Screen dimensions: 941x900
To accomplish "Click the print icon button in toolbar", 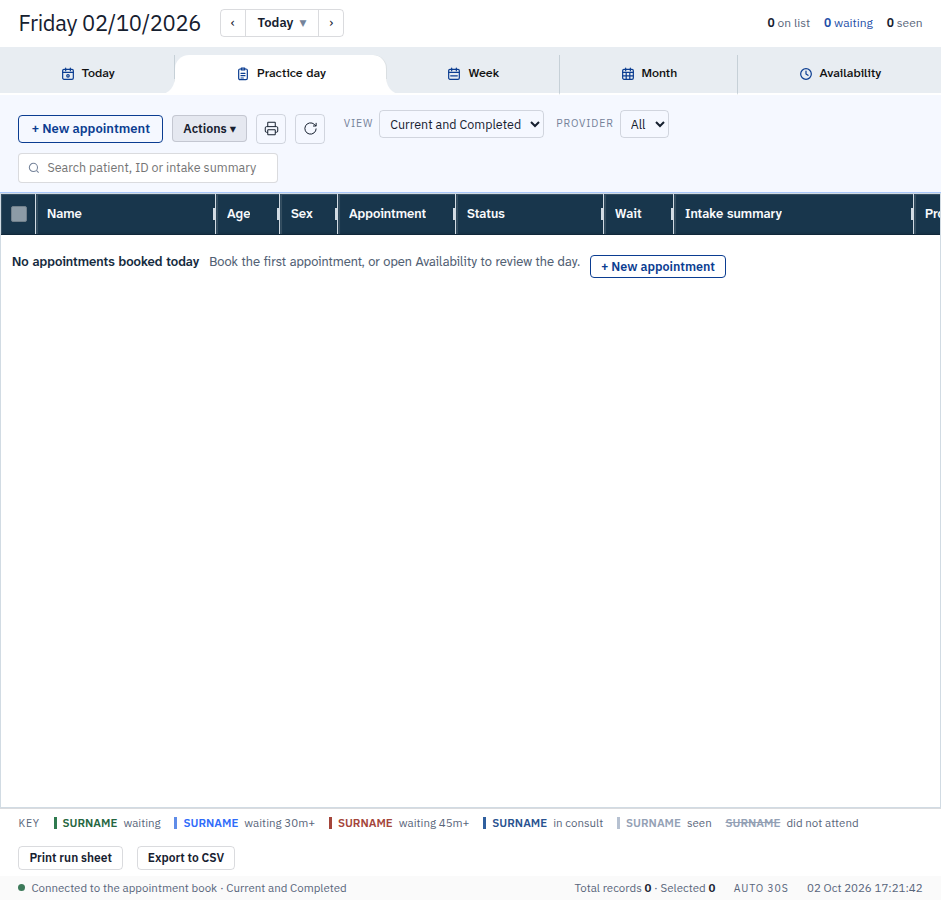I will coord(271,129).
